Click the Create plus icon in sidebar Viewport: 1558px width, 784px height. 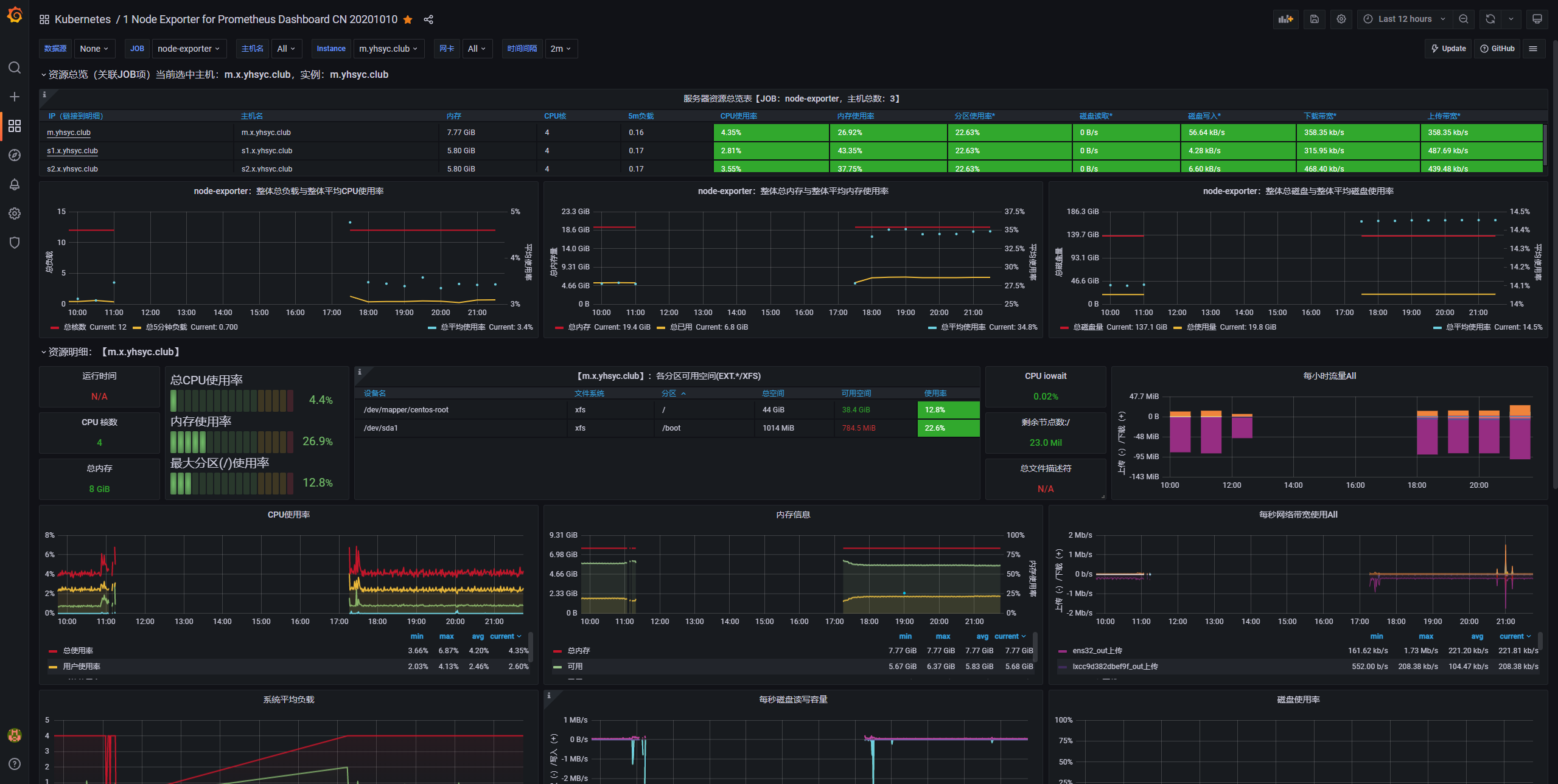tap(15, 97)
